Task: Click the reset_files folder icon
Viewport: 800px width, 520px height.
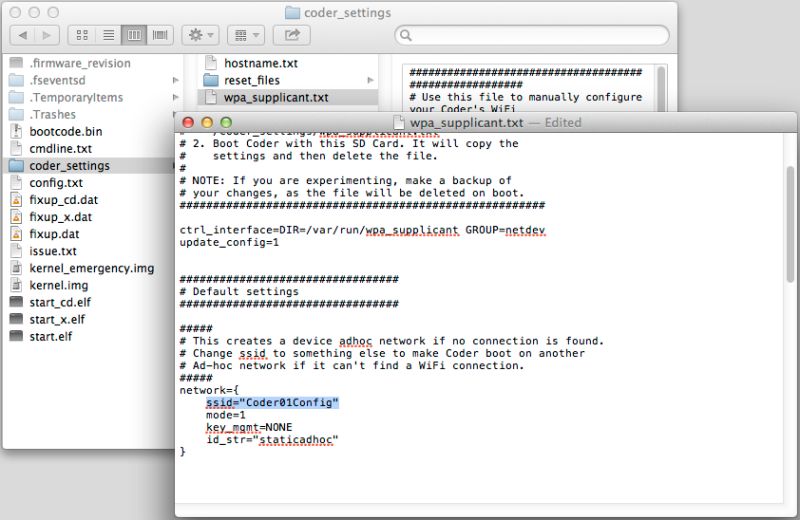Action: [211, 80]
